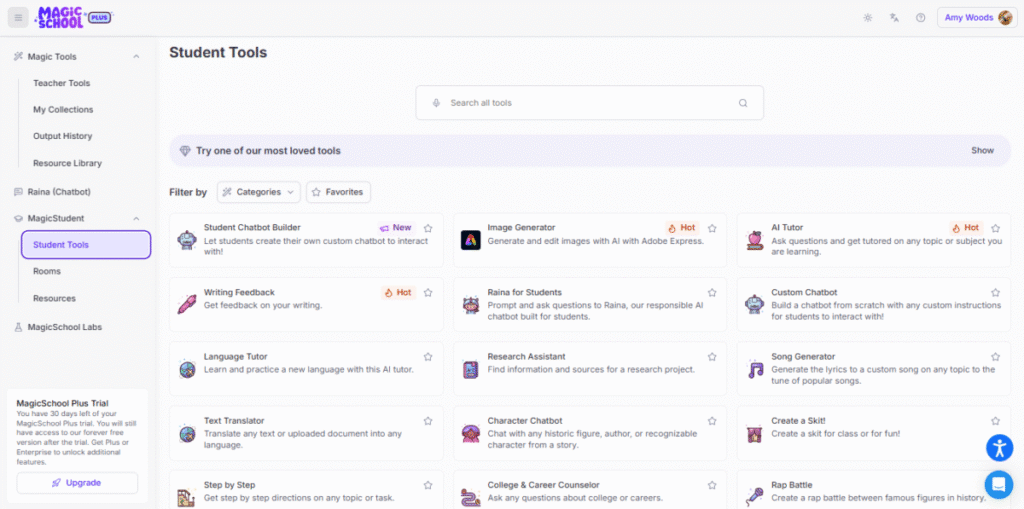The image size is (1024, 509).
Task: Click the Image Generator Adobe Express icon
Action: coord(470,240)
